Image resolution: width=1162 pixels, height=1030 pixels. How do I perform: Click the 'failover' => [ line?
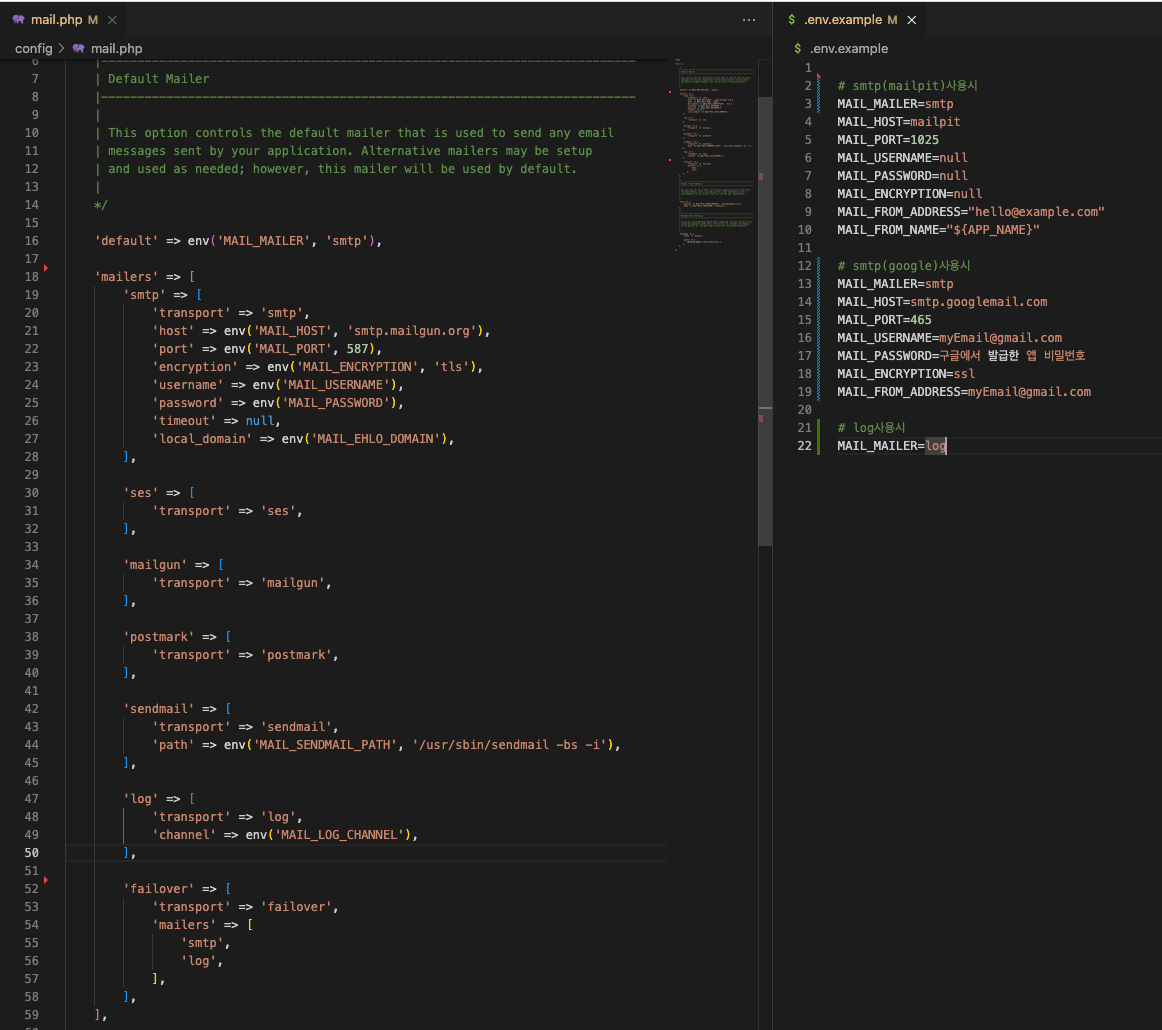point(177,888)
